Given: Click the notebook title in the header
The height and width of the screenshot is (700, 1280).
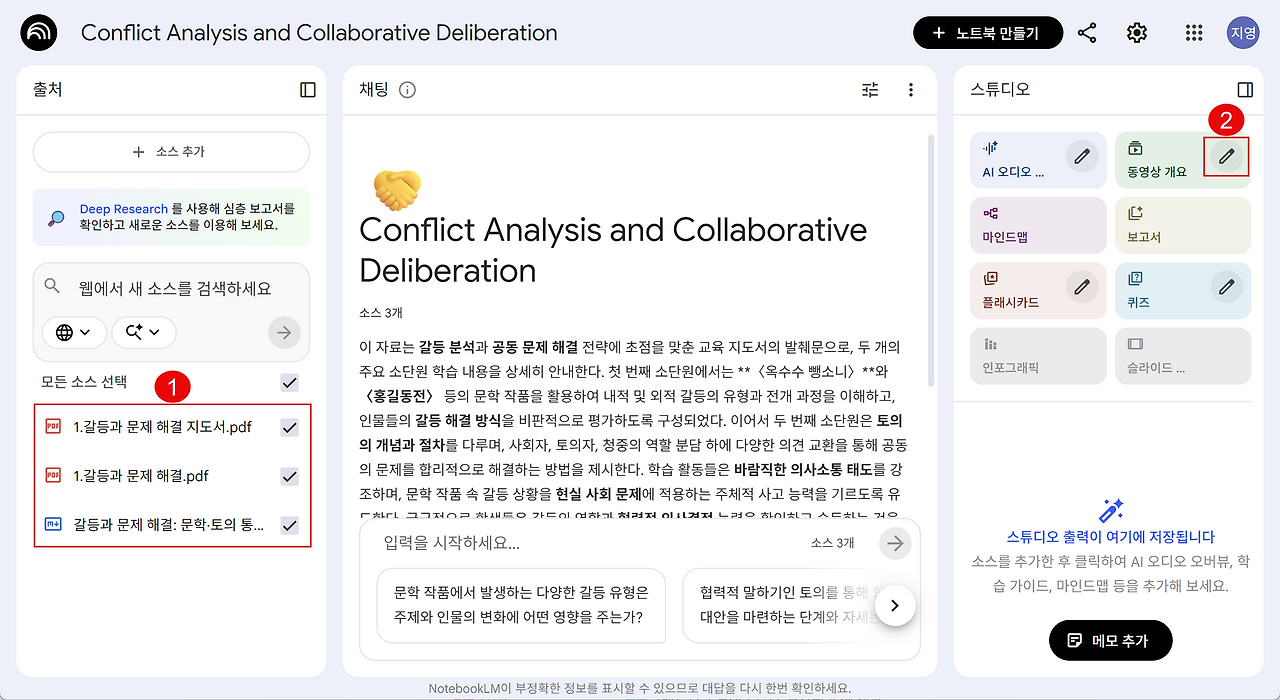Looking at the screenshot, I should [319, 33].
